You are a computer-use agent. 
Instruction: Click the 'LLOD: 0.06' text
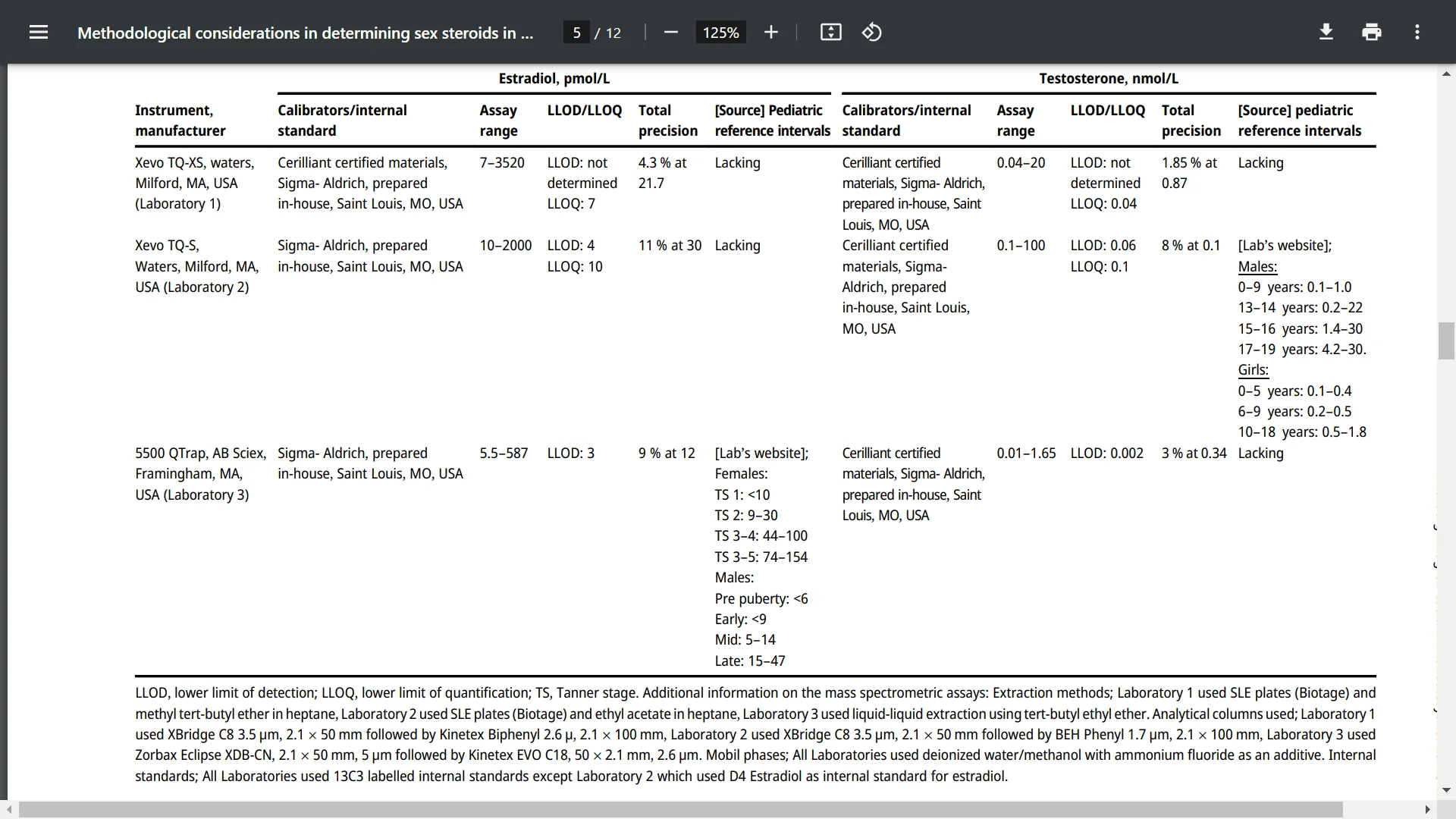(1103, 245)
